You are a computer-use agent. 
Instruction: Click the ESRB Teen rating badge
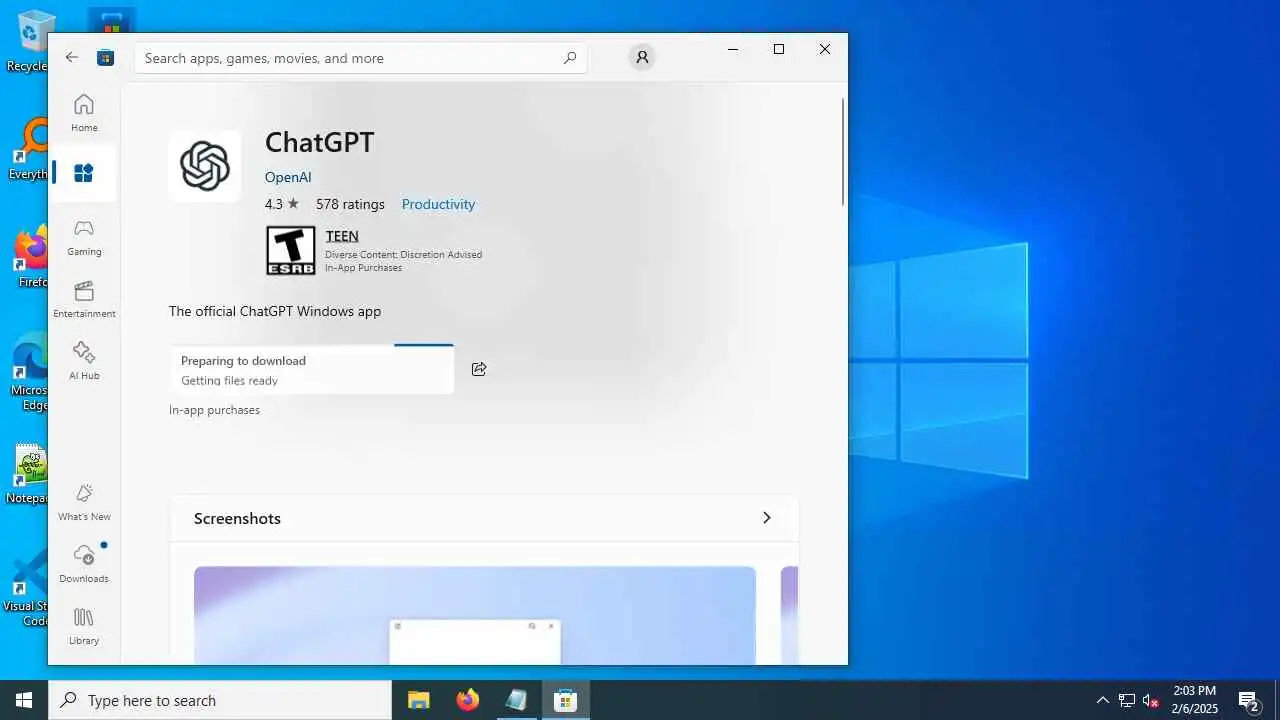tap(290, 250)
